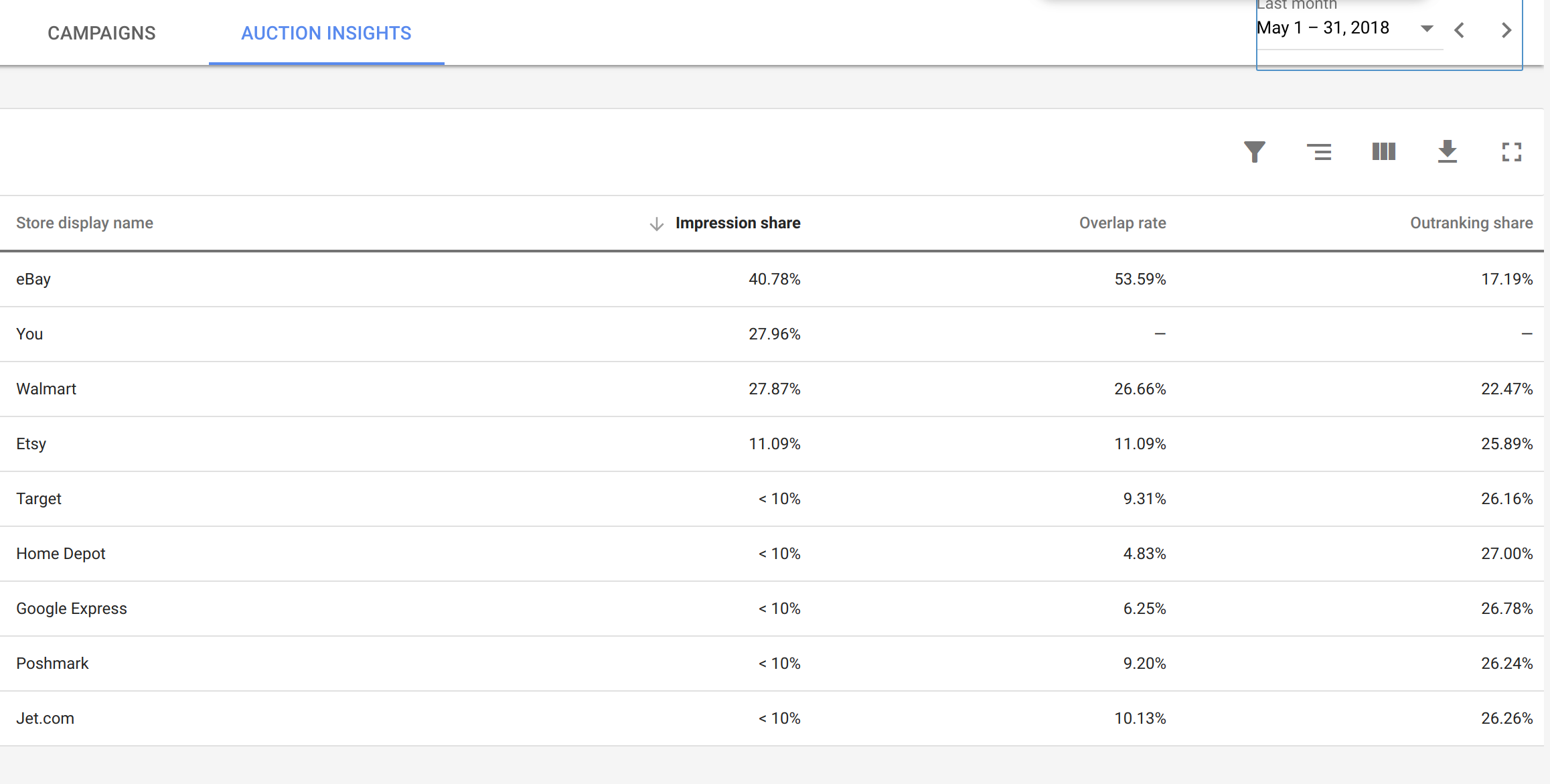This screenshot has height=784, width=1550.
Task: Open the May 1 – 31, 2018 date picker
Action: click(x=1323, y=28)
